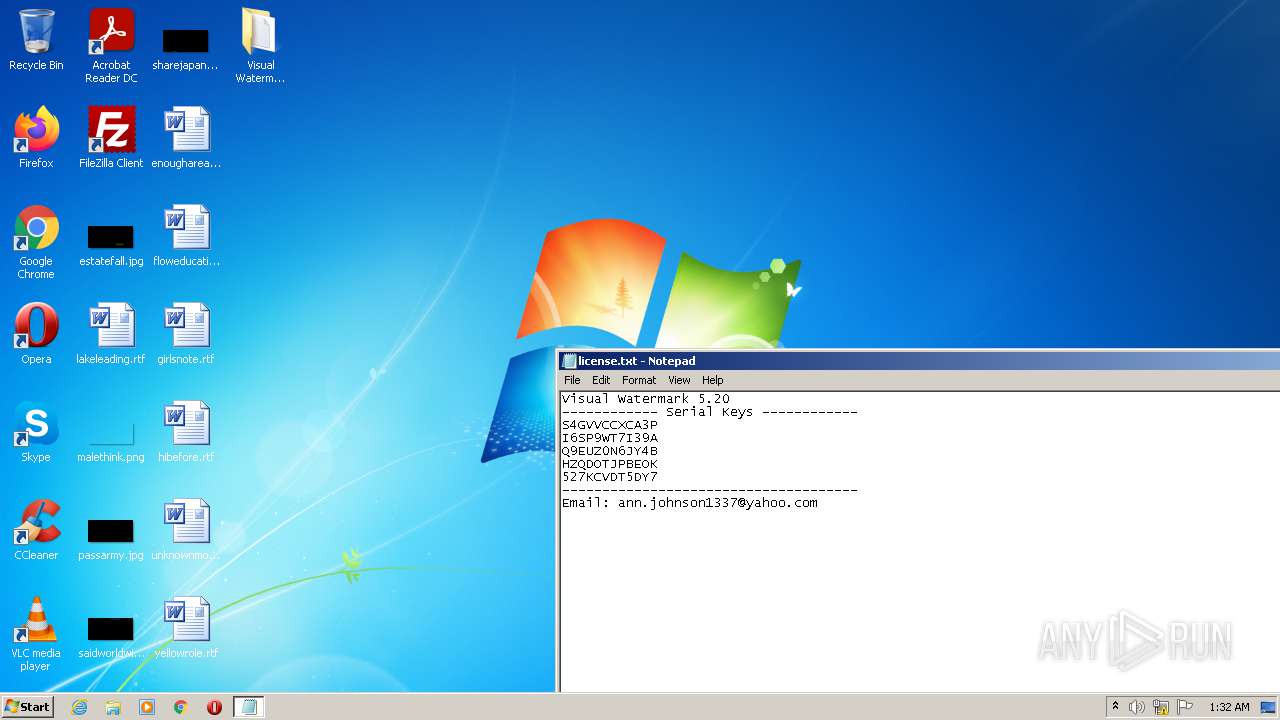This screenshot has width=1280, height=720.
Task: Click the Start button
Action: [28, 706]
